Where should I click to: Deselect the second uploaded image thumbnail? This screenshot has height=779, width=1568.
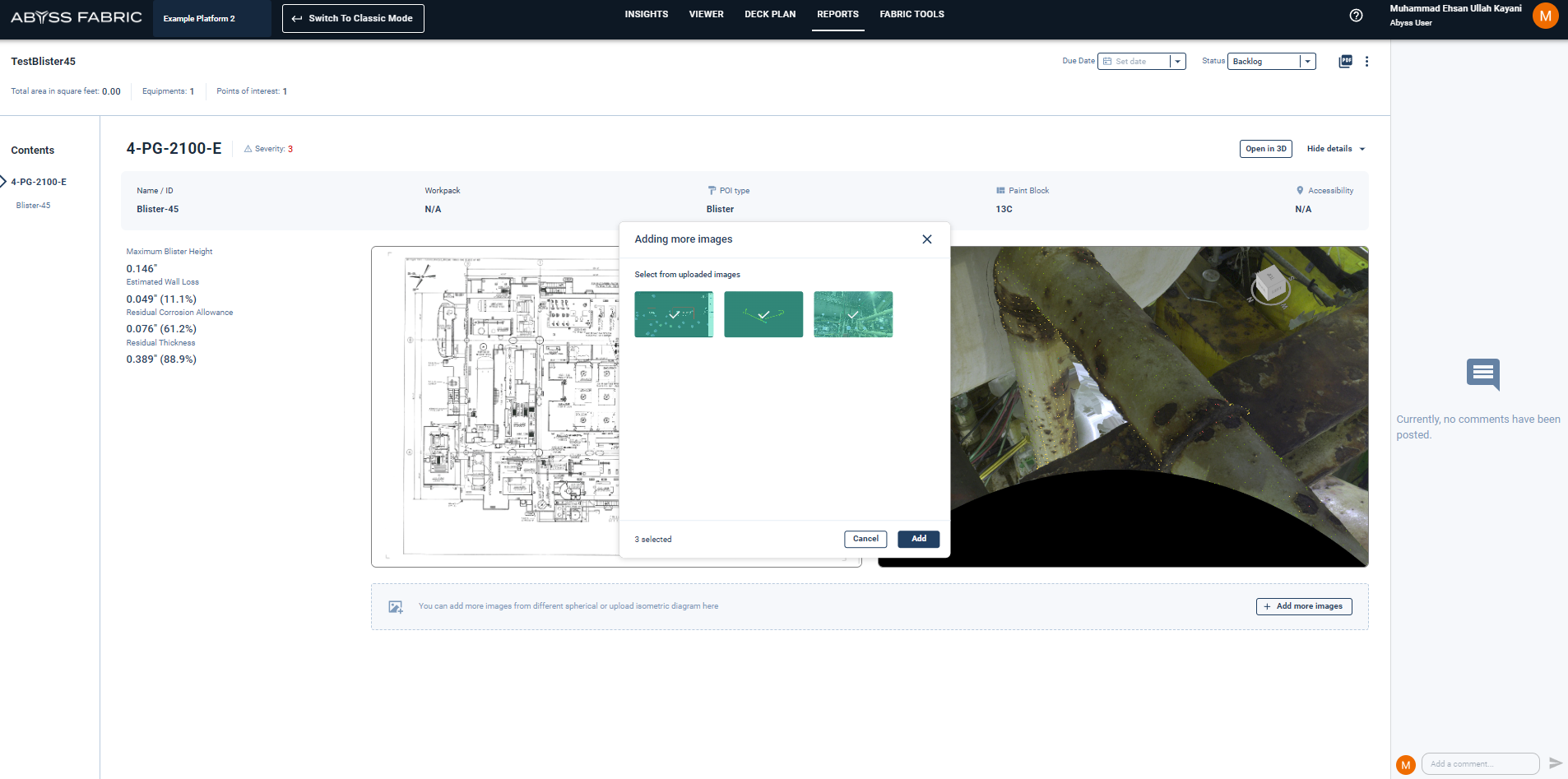click(763, 314)
